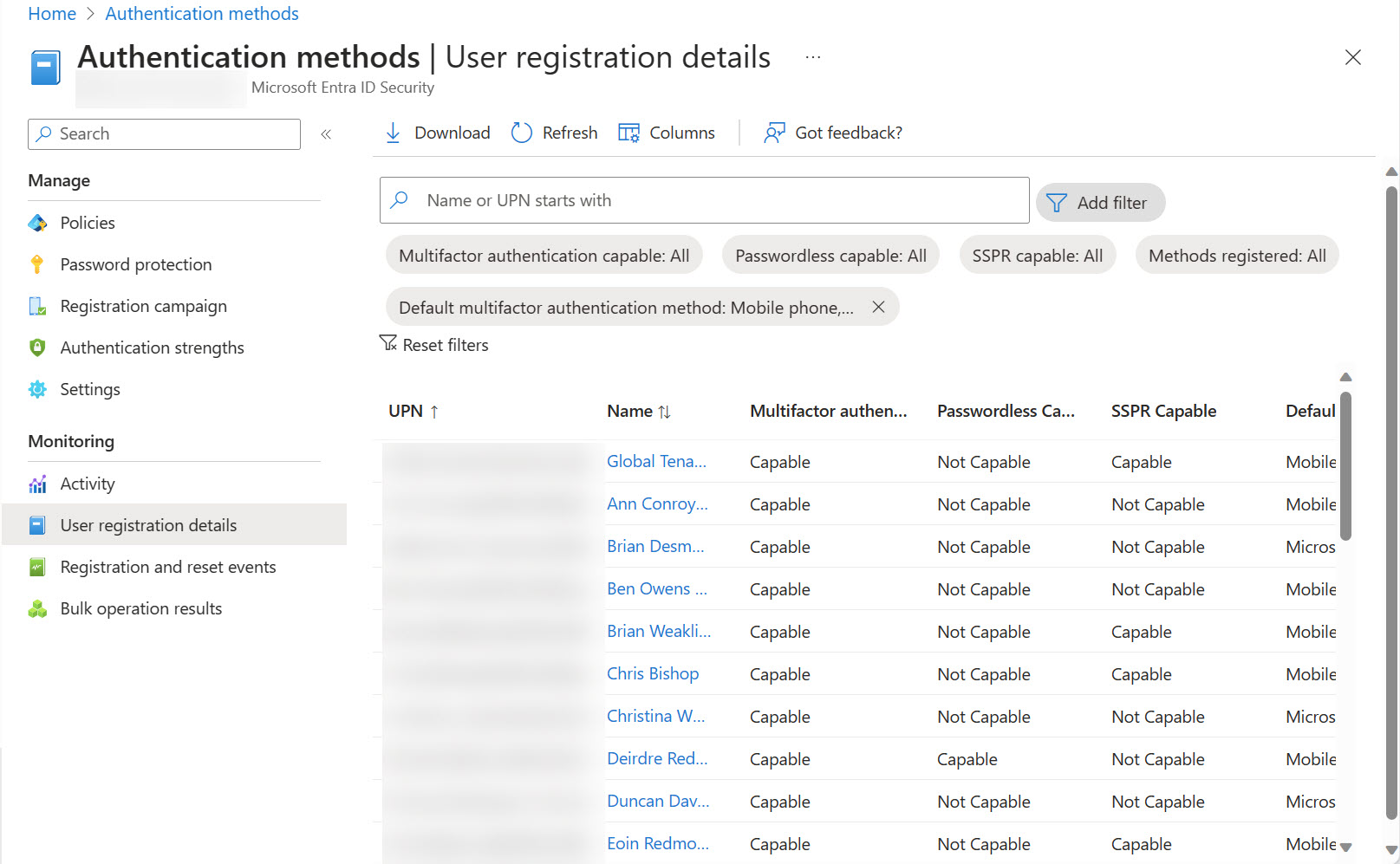Viewport: 1400px width, 864px height.
Task: Open the ellipsis menu next to the title
Action: coord(813,56)
